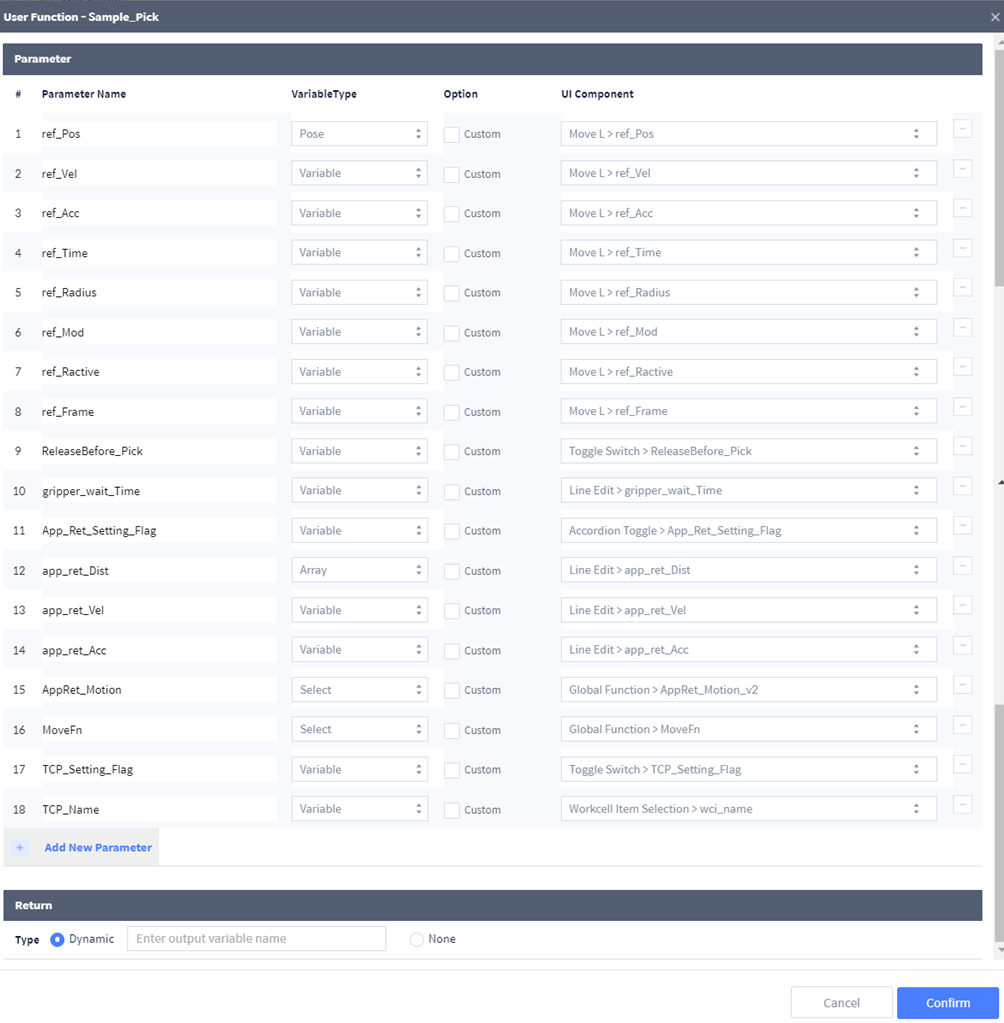Image resolution: width=1004 pixels, height=1023 pixels.
Task: Delete the TCP_Name parameter row
Action: (x=962, y=805)
